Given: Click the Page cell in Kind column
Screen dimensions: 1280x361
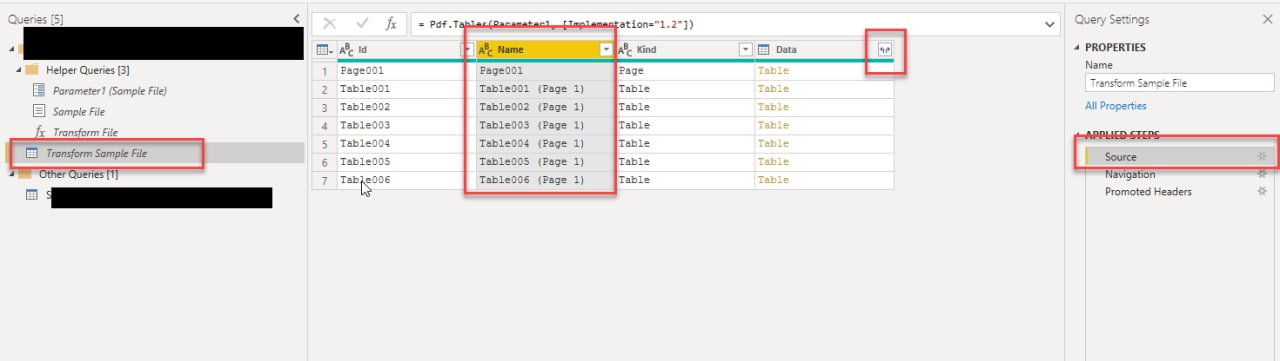Looking at the screenshot, I should click(x=684, y=71).
